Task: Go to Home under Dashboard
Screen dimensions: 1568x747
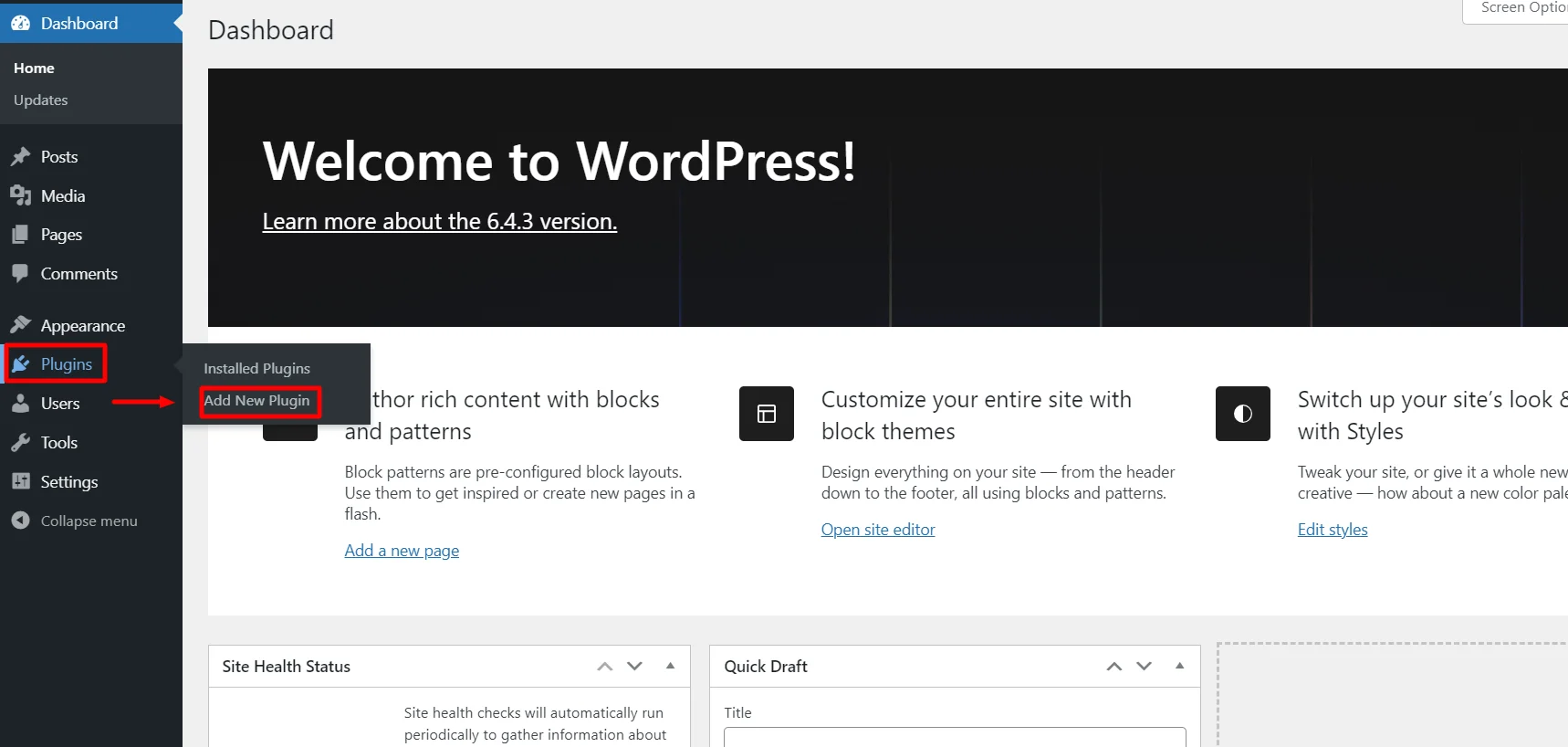Action: click(x=34, y=68)
